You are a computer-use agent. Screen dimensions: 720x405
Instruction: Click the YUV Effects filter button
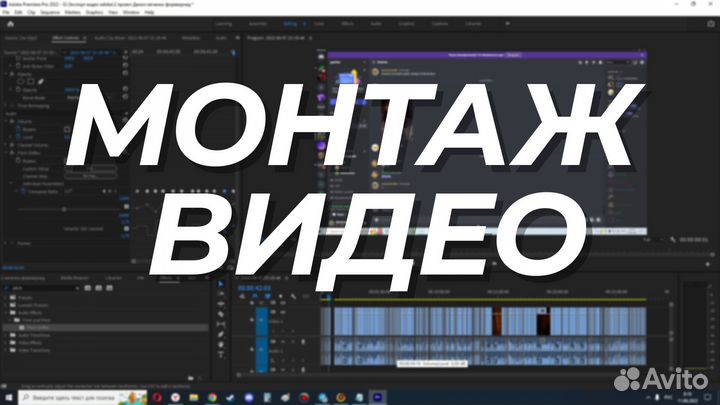tap(109, 288)
